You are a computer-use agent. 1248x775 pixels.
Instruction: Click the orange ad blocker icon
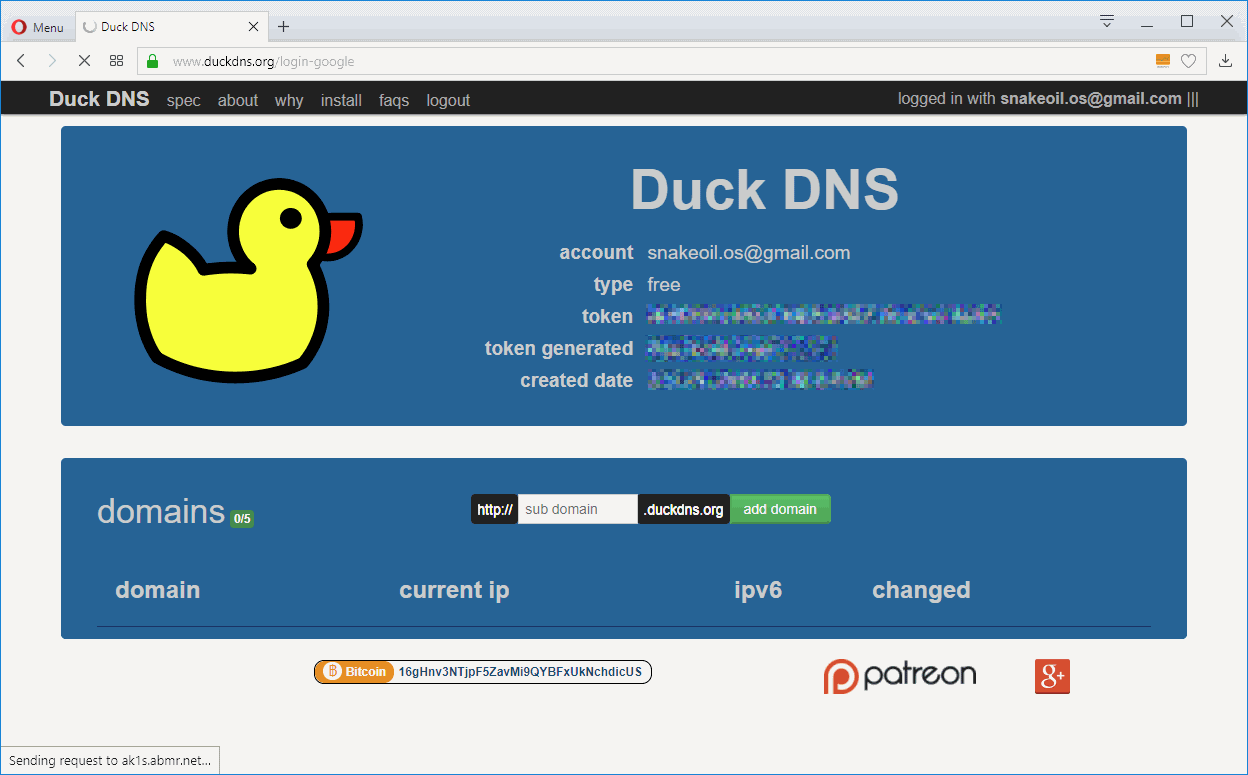tap(1162, 61)
